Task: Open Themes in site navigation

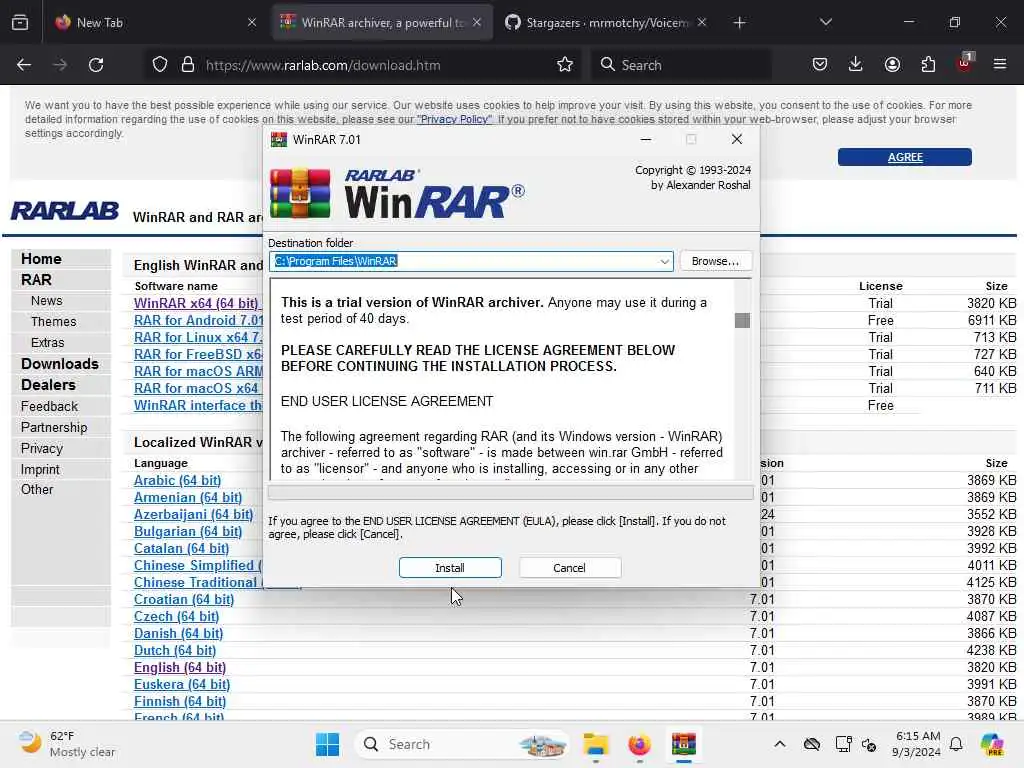Action: tap(54, 321)
